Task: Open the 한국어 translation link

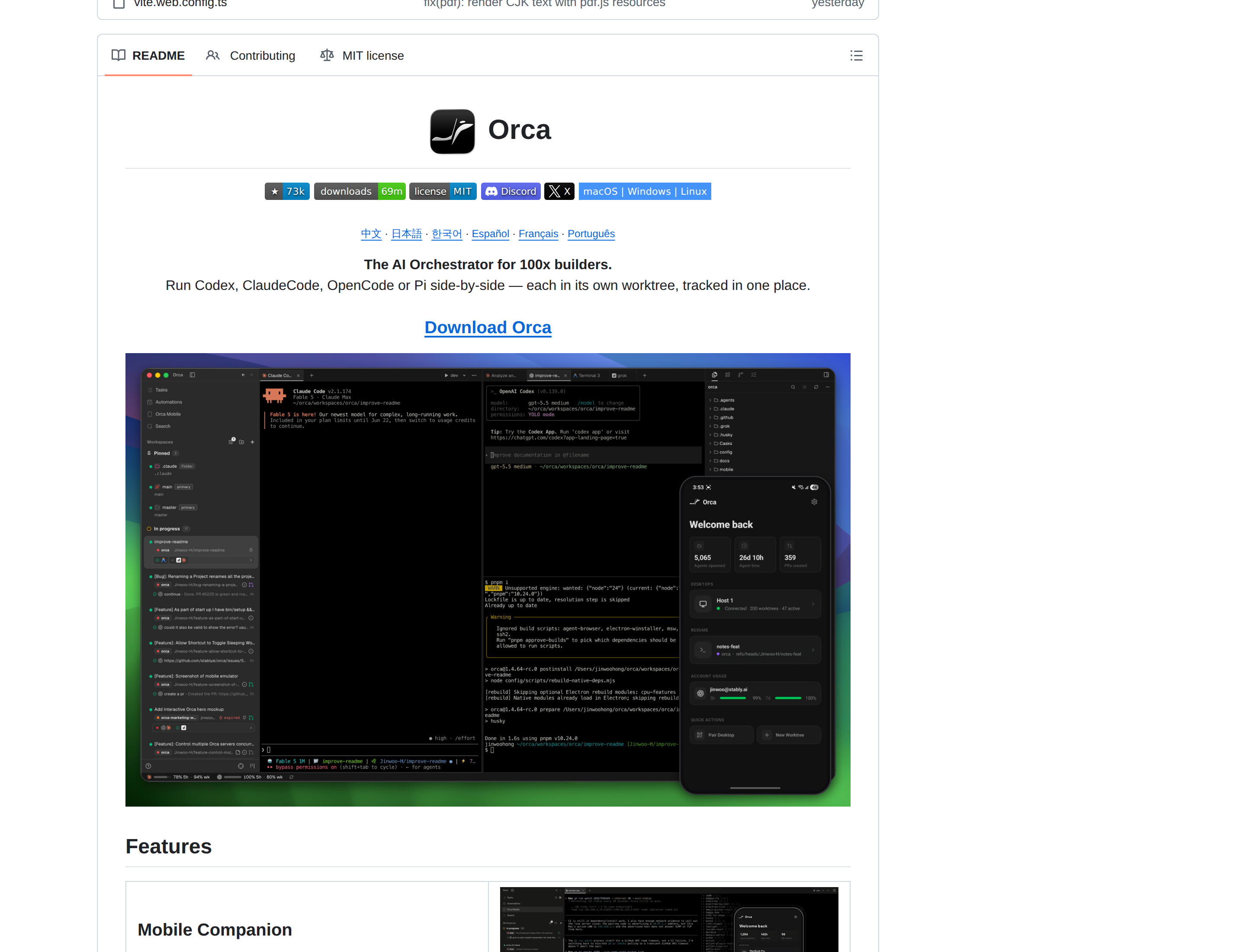Action: click(x=446, y=234)
